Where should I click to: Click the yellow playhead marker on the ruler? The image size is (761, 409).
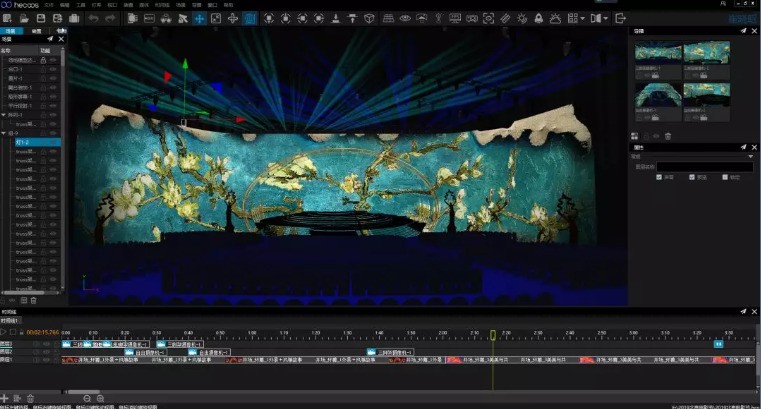493,335
